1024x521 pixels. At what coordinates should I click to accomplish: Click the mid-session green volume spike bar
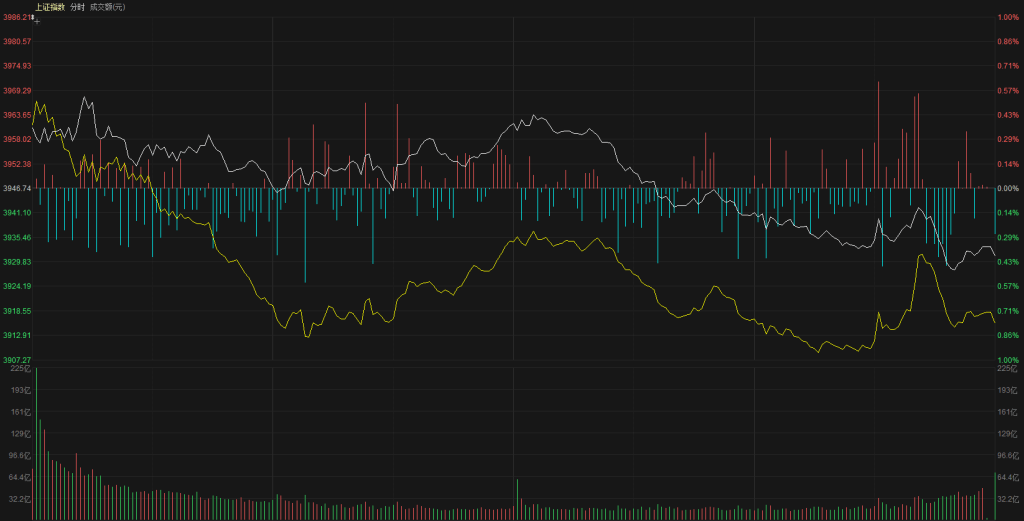[x=517, y=499]
